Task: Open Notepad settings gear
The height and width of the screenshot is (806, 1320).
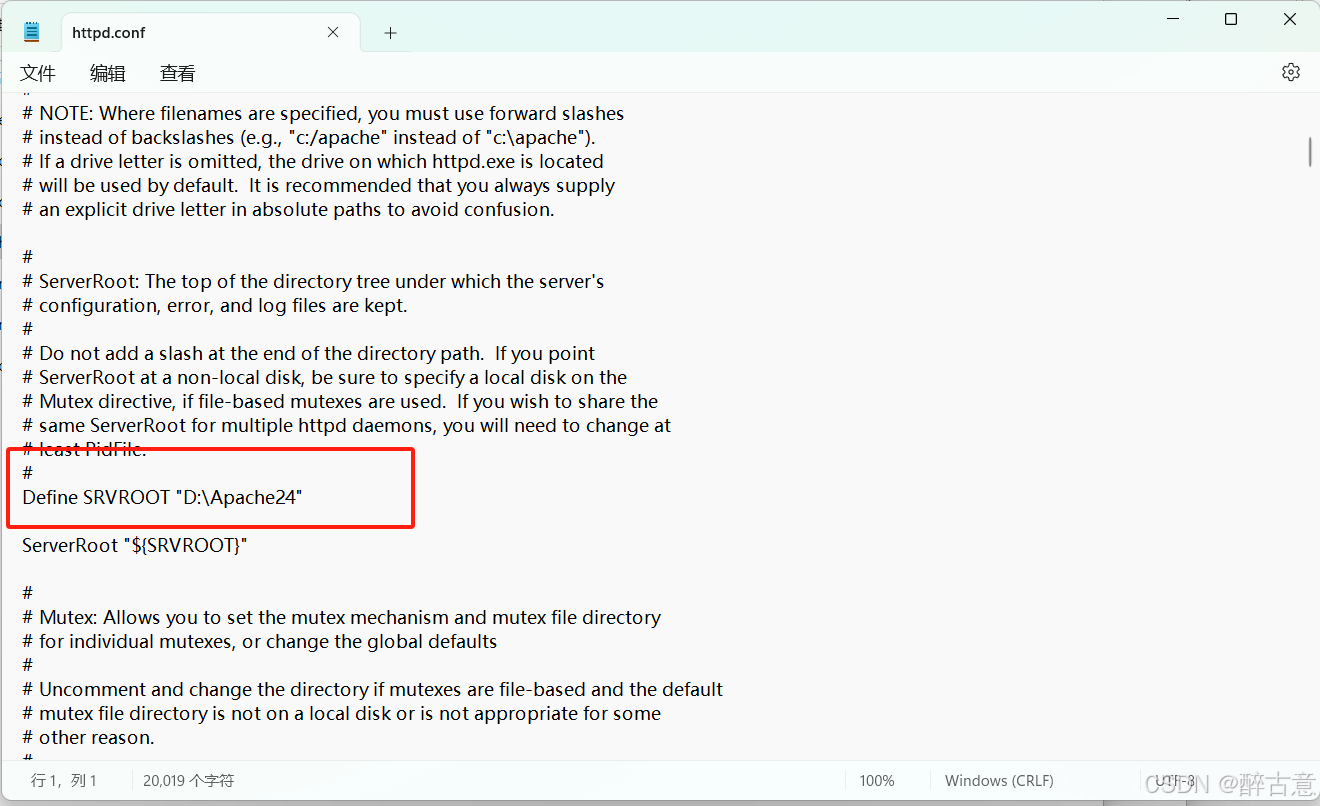Action: click(1291, 72)
